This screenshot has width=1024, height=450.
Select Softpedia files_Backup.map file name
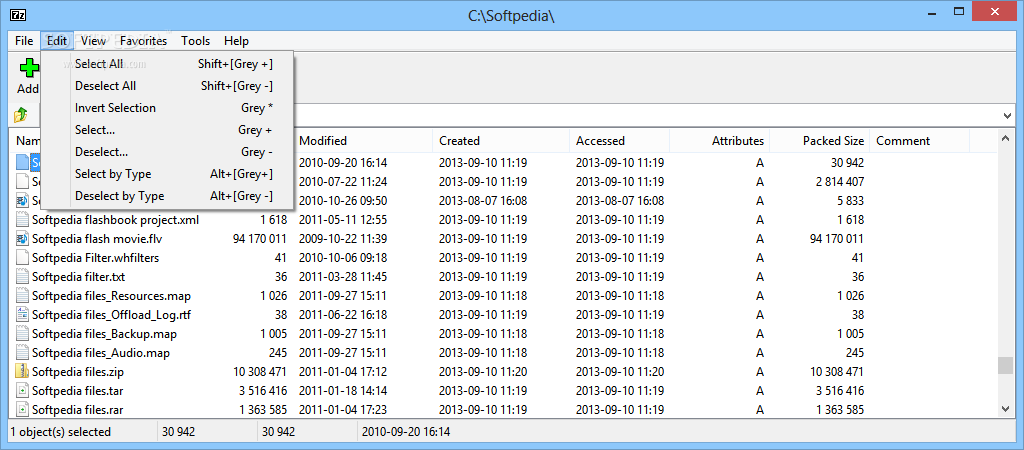(104, 334)
